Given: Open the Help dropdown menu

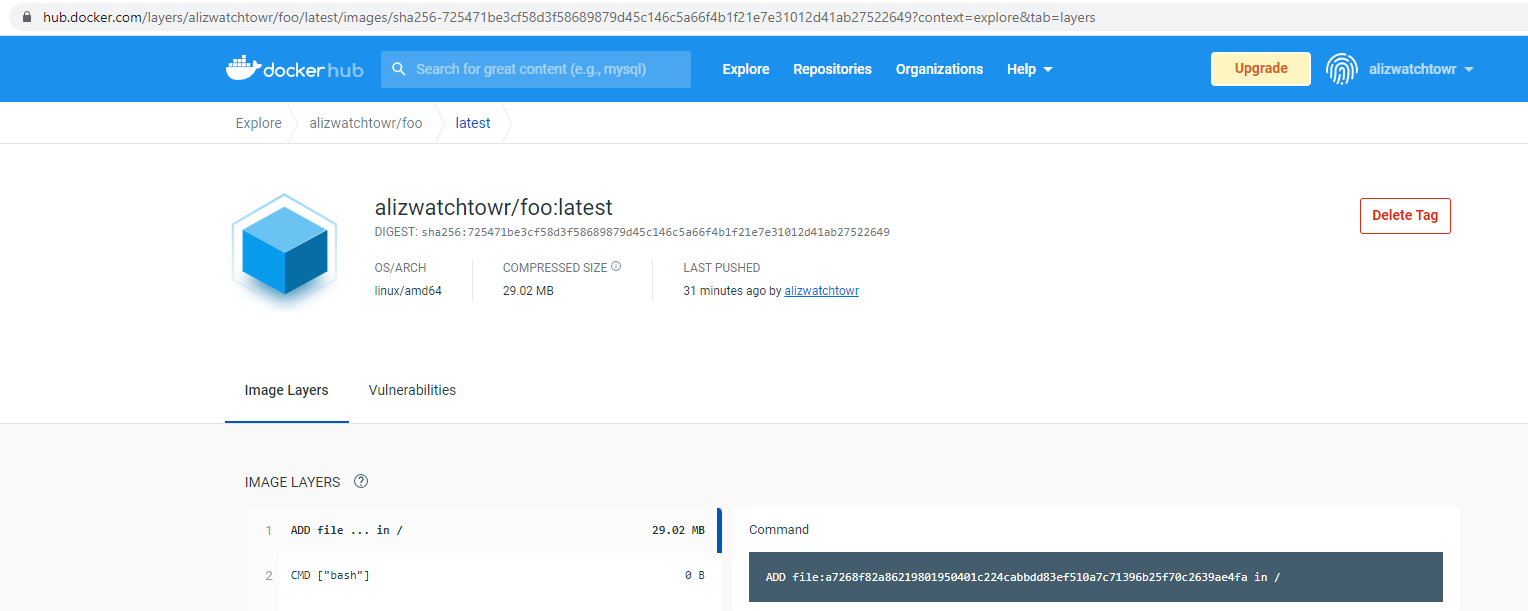Looking at the screenshot, I should coord(1030,69).
